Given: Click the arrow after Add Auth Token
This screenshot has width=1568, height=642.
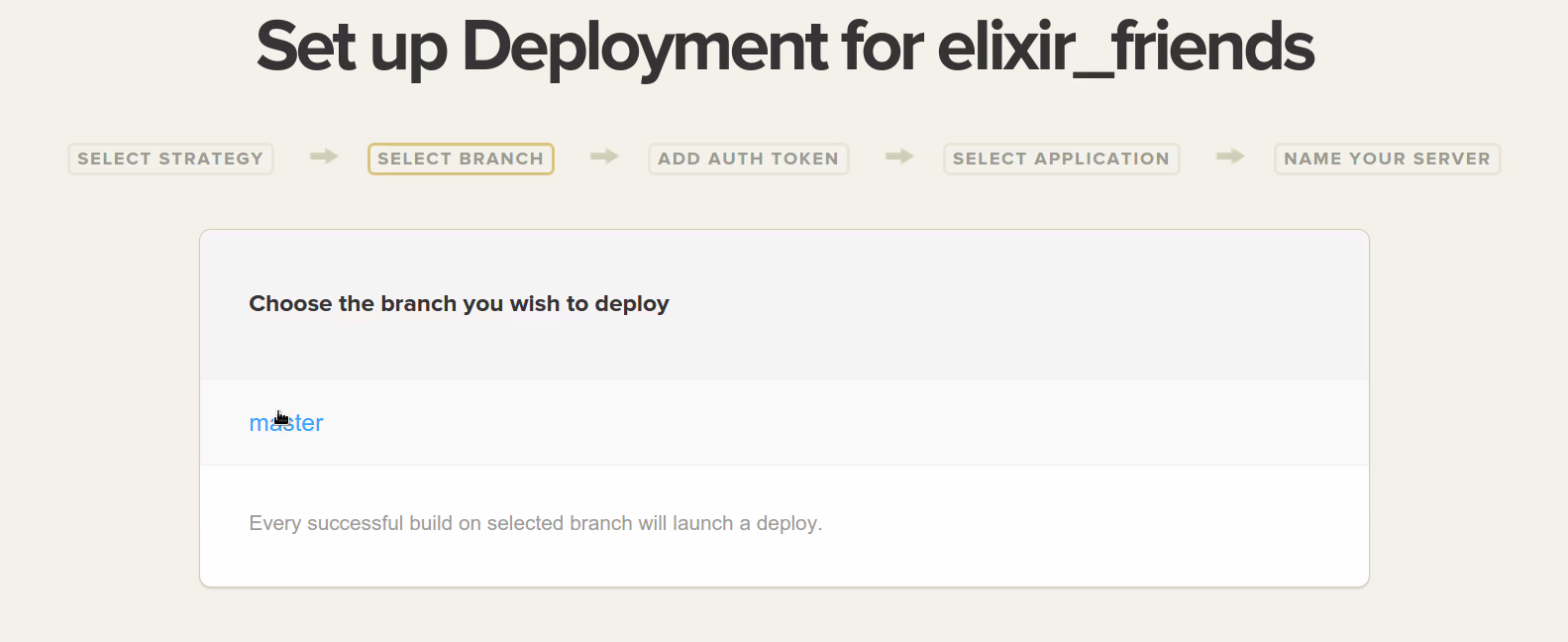Looking at the screenshot, I should 898,157.
